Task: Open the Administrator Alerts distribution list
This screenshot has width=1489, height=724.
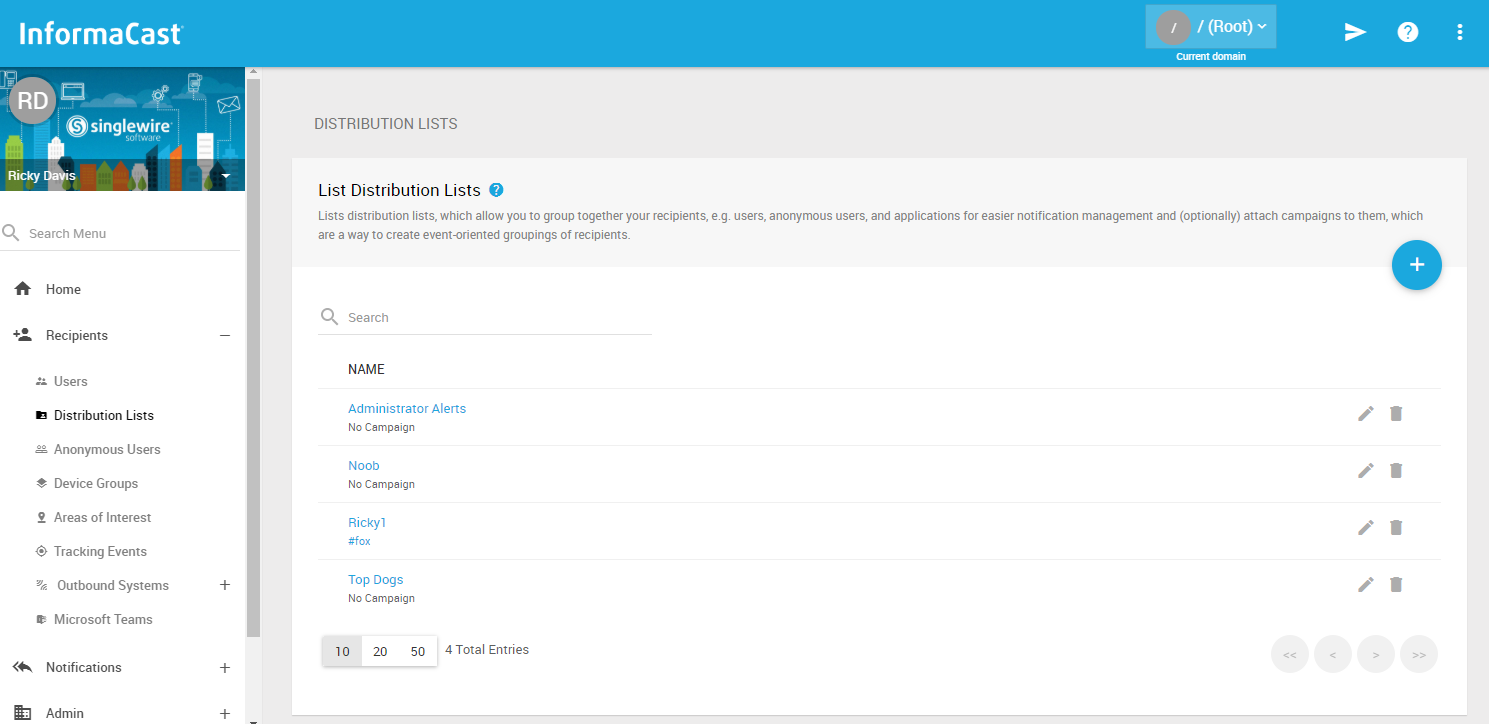Action: pyautogui.click(x=407, y=408)
